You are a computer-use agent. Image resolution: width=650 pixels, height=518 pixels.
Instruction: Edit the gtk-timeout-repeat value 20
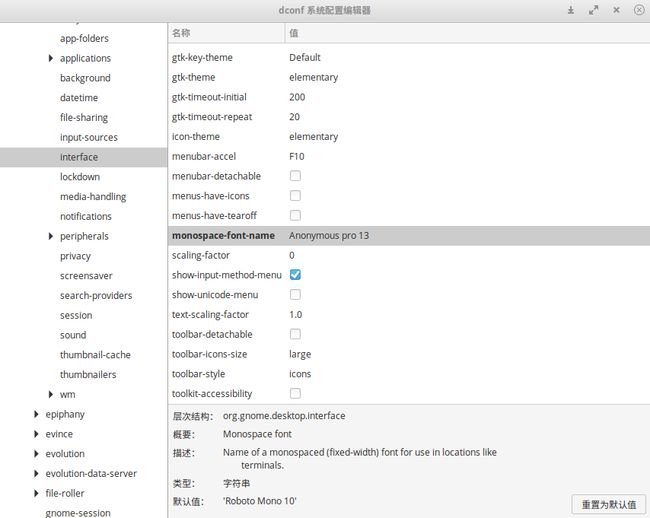(x=294, y=117)
